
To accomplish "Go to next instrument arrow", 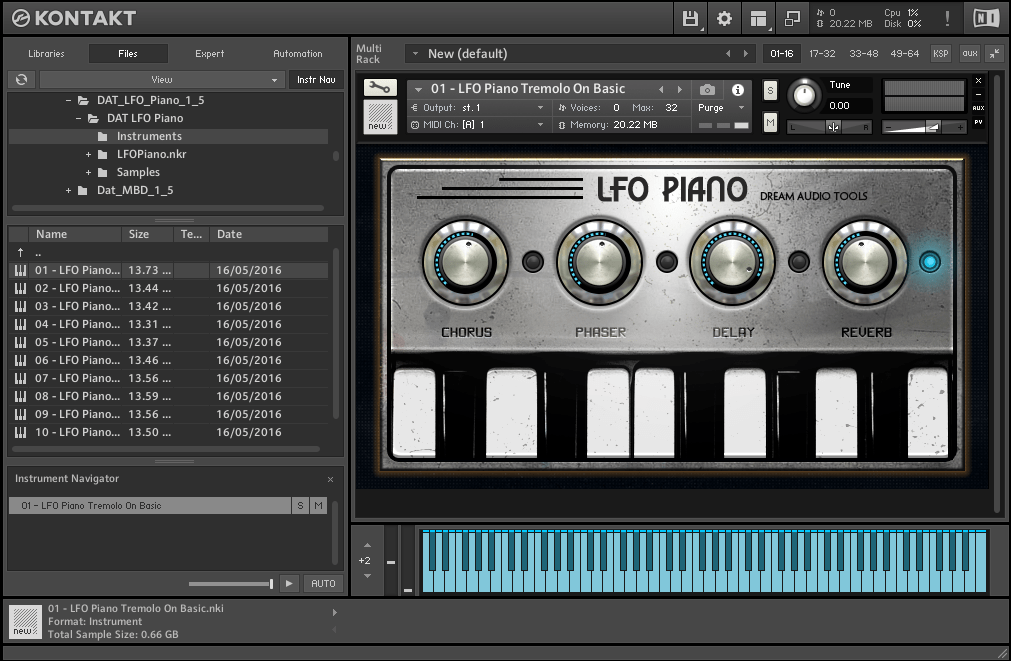I will 680,89.
